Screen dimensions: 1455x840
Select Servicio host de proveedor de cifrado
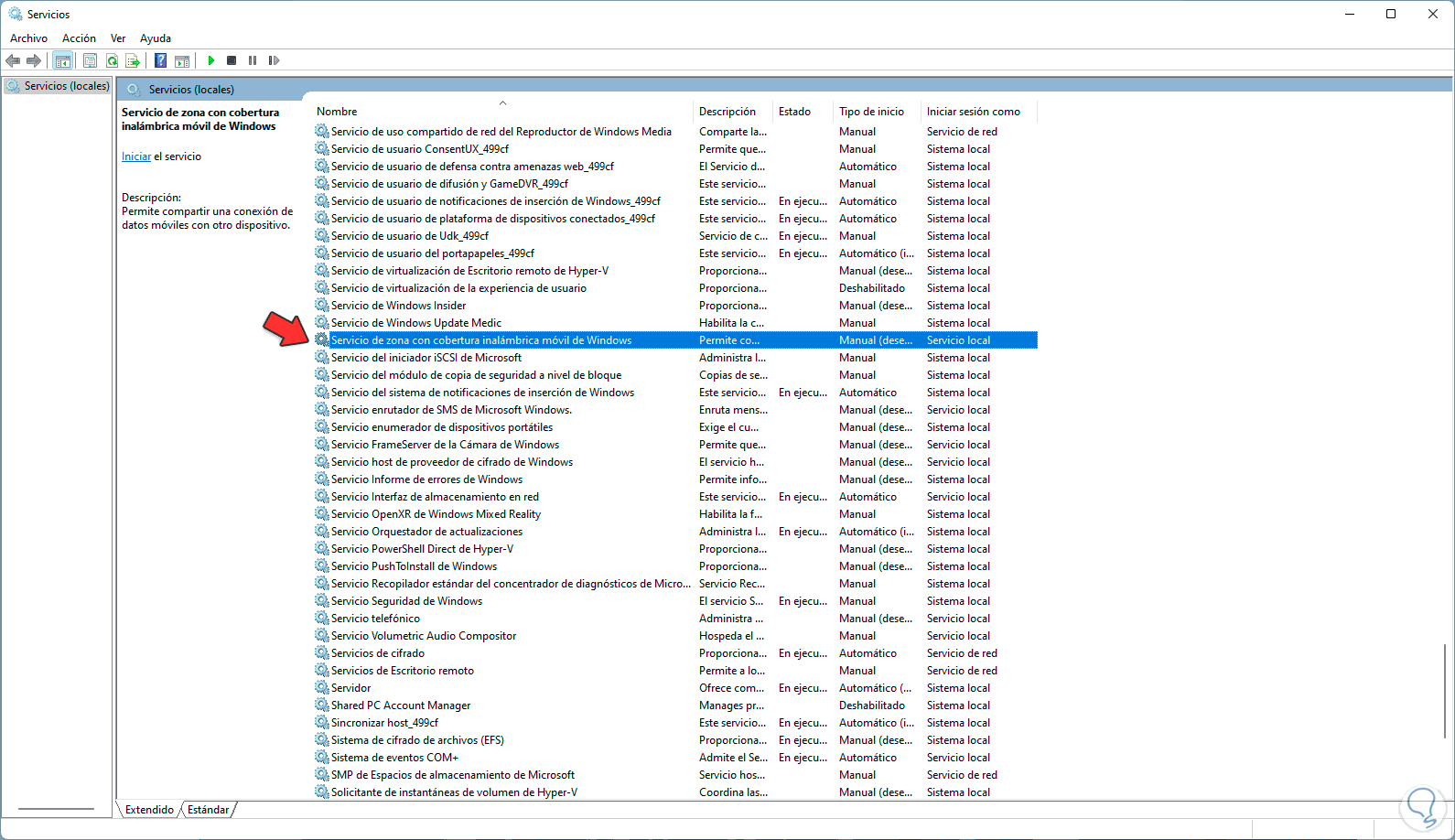[x=675, y=462]
